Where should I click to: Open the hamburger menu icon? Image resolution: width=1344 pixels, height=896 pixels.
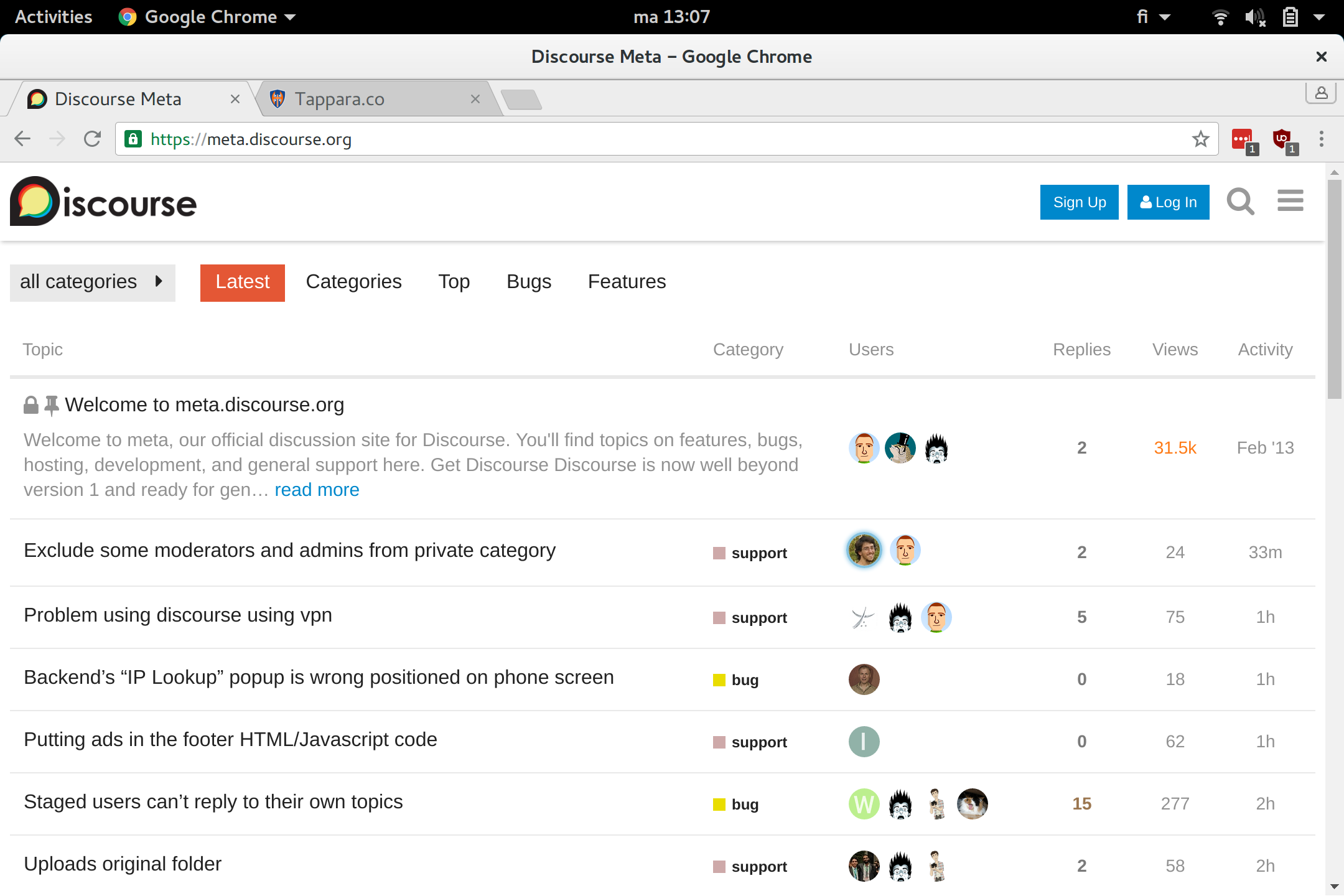coord(1290,201)
